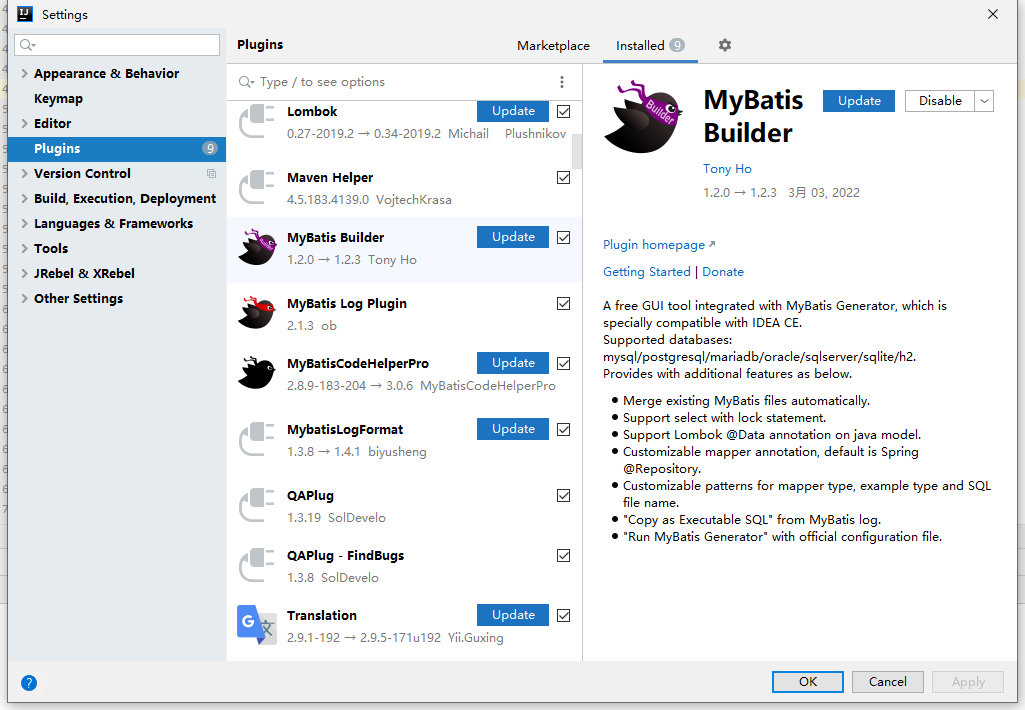Confirm settings with OK
The height and width of the screenshot is (710, 1025).
click(x=808, y=681)
